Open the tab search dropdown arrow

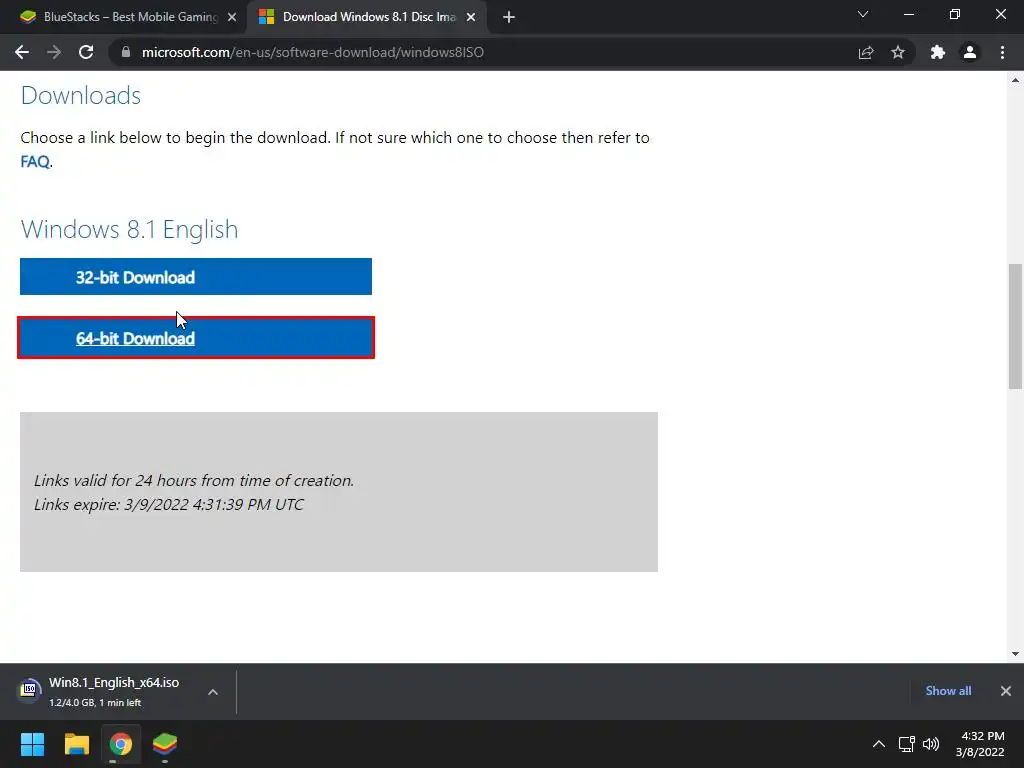pos(863,14)
